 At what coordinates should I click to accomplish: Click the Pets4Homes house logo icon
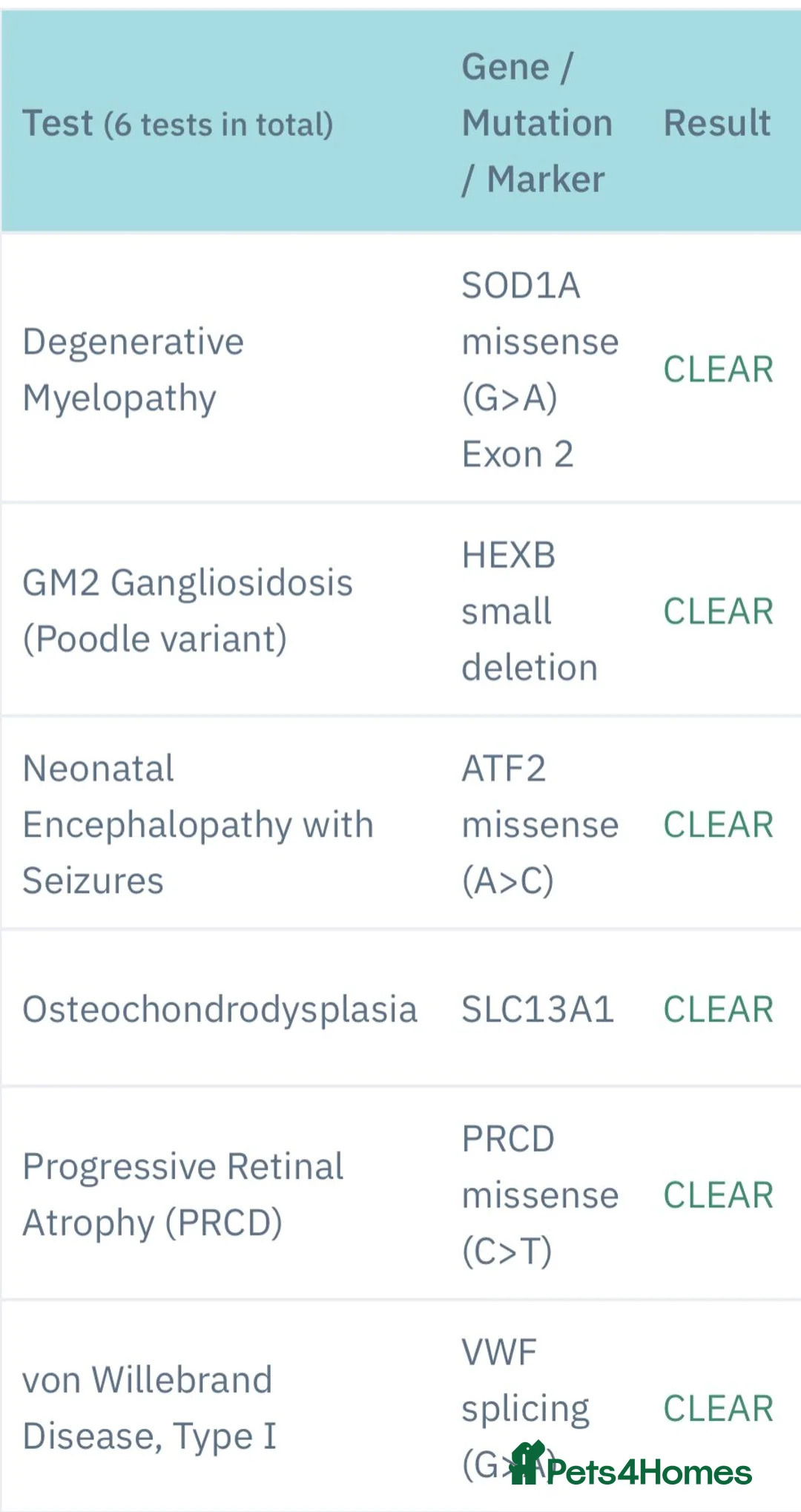[528, 1463]
